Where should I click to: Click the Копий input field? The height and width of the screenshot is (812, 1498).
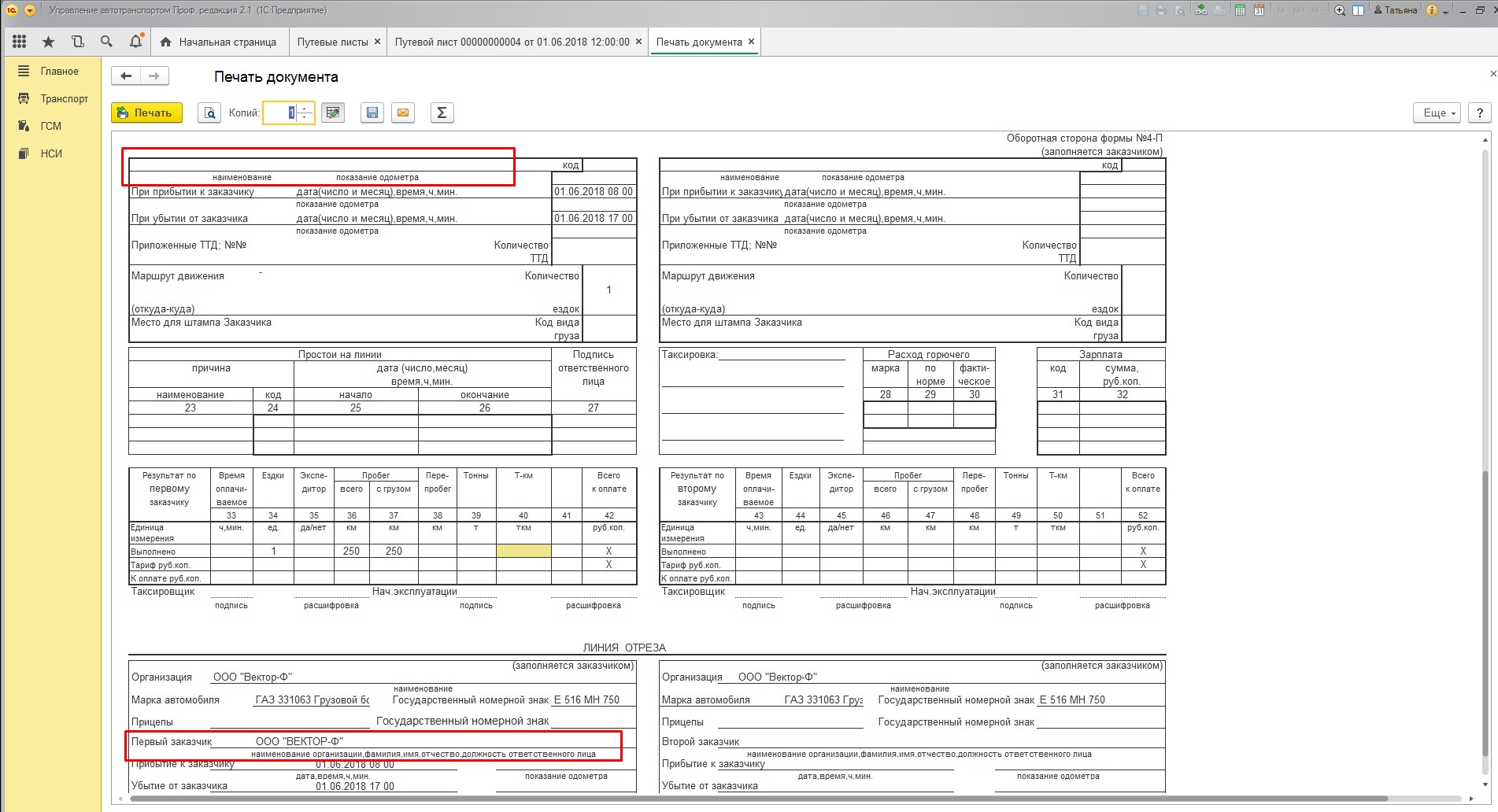pyautogui.click(x=279, y=113)
